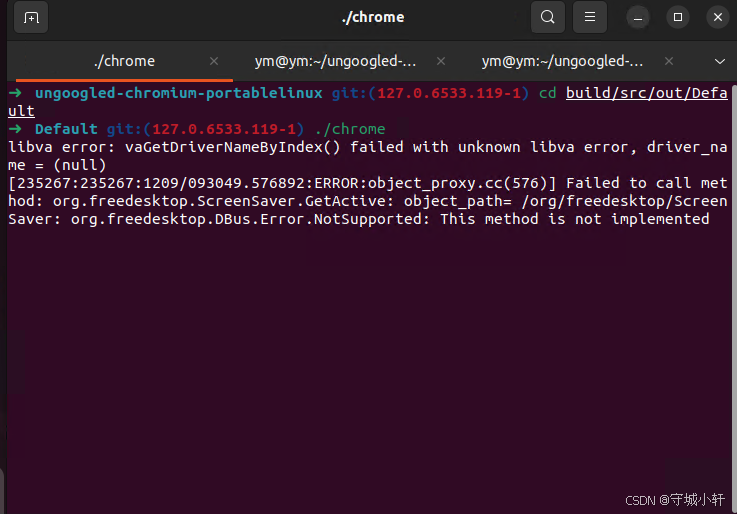737x514 pixels.
Task: Close the terminal window
Action: (x=718, y=17)
